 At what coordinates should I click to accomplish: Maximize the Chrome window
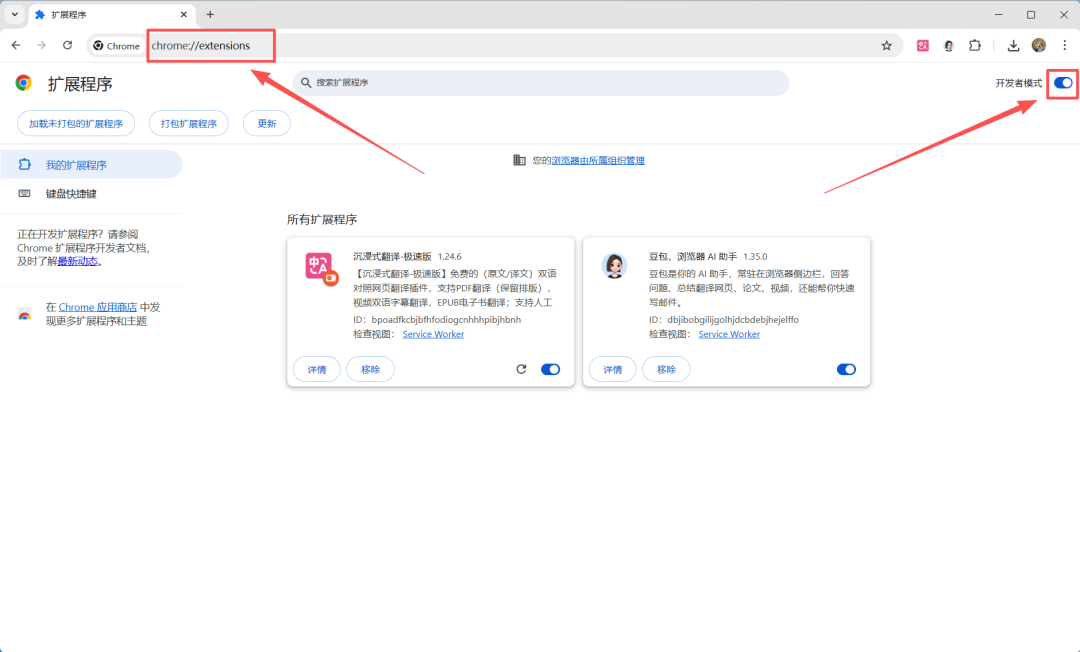[1031, 14]
